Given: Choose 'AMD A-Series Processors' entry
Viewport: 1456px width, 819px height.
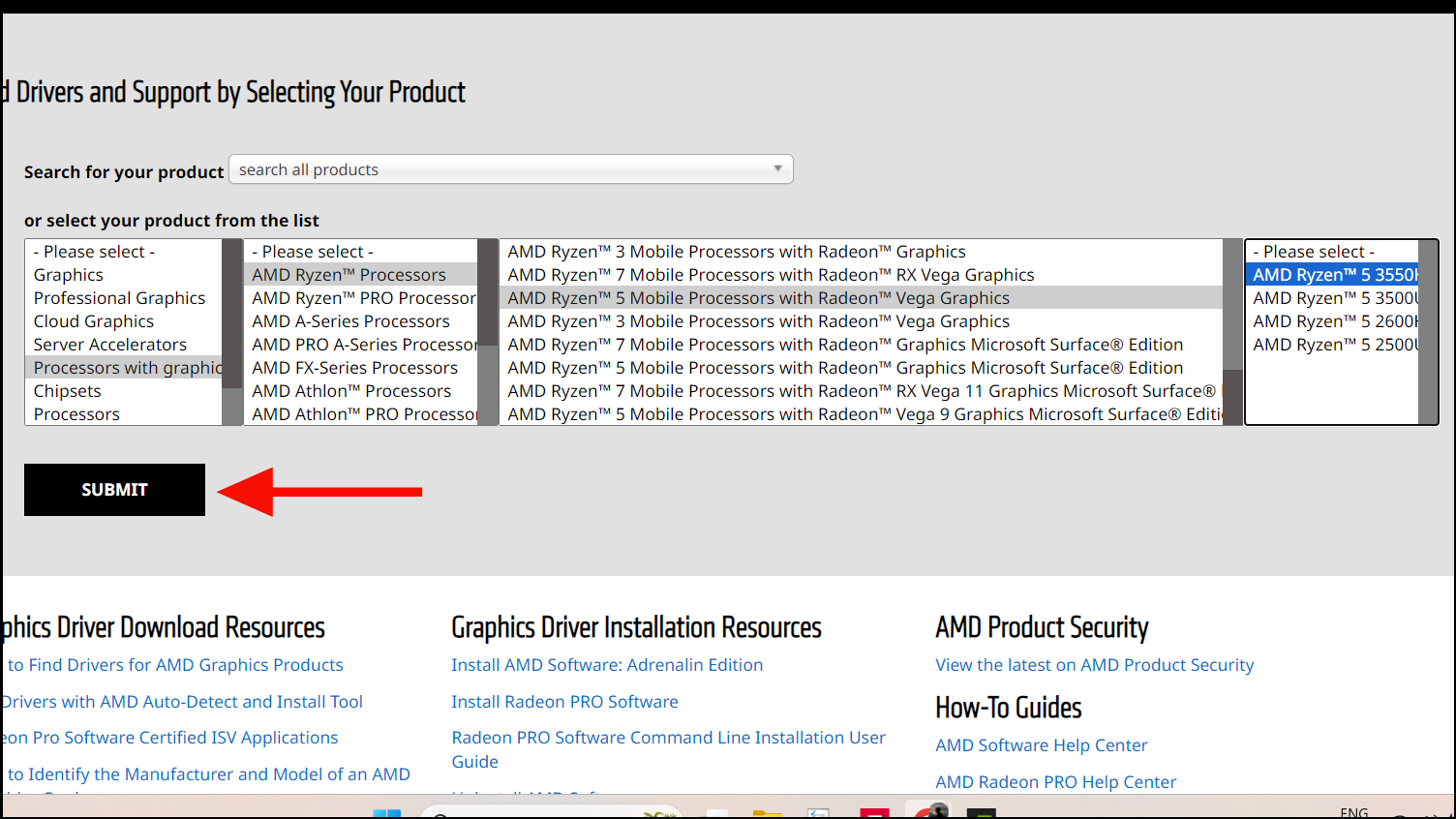Looking at the screenshot, I should (361, 321).
